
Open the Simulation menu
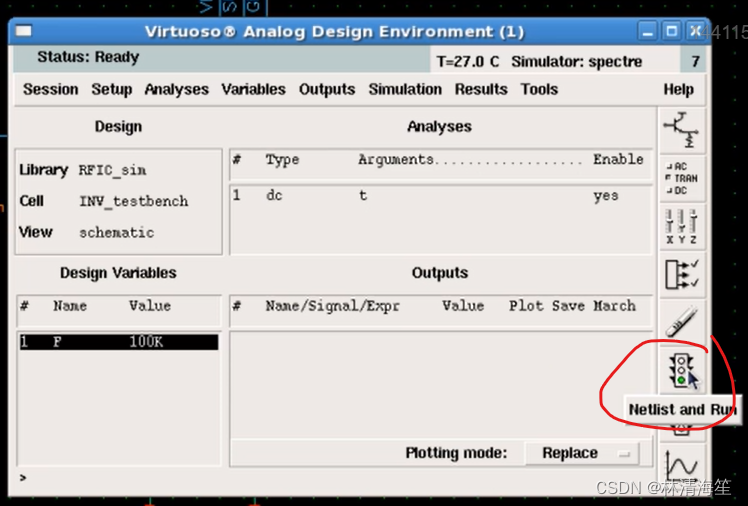[x=405, y=89]
